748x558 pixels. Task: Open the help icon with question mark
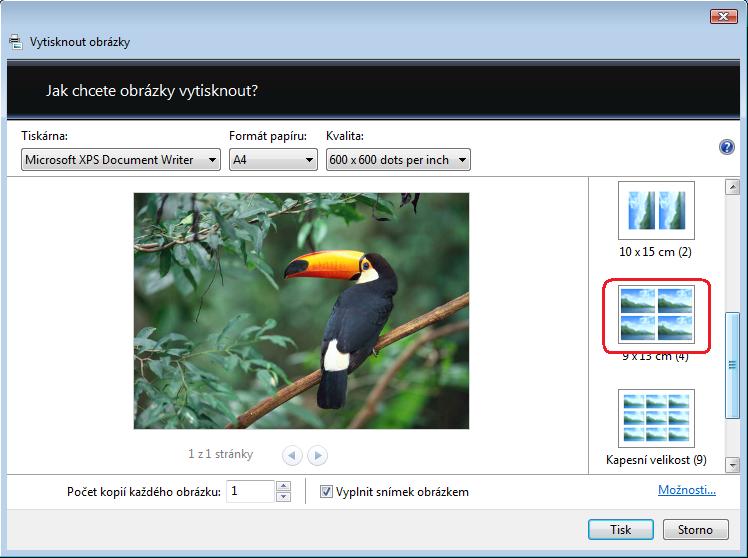[726, 147]
